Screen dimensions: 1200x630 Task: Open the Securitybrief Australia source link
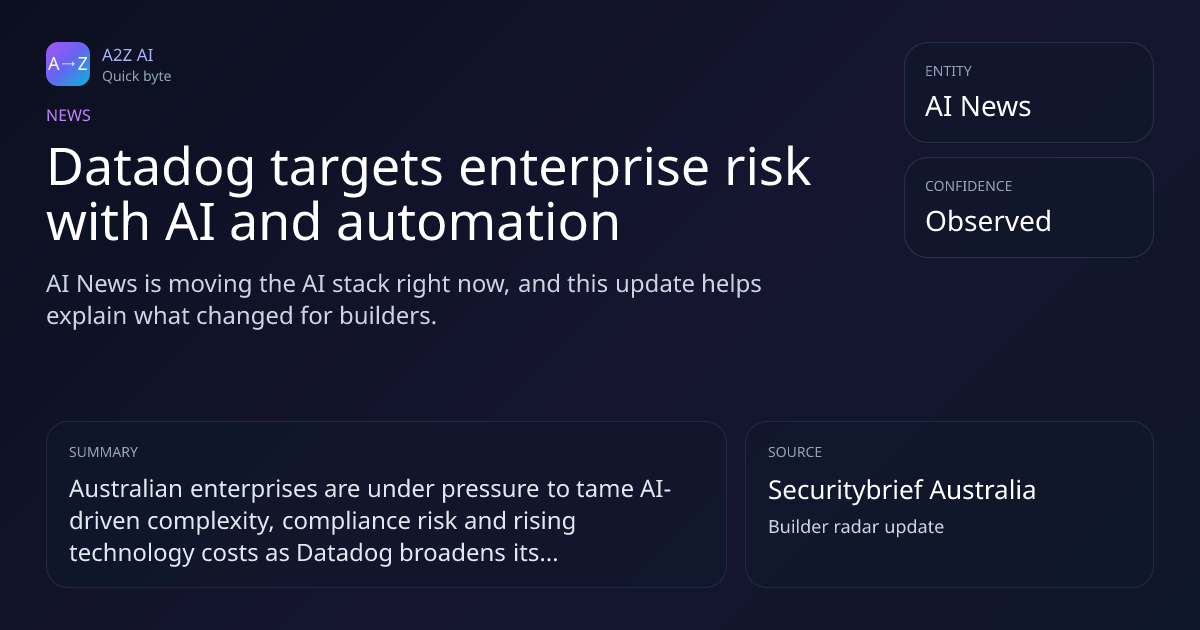point(902,490)
